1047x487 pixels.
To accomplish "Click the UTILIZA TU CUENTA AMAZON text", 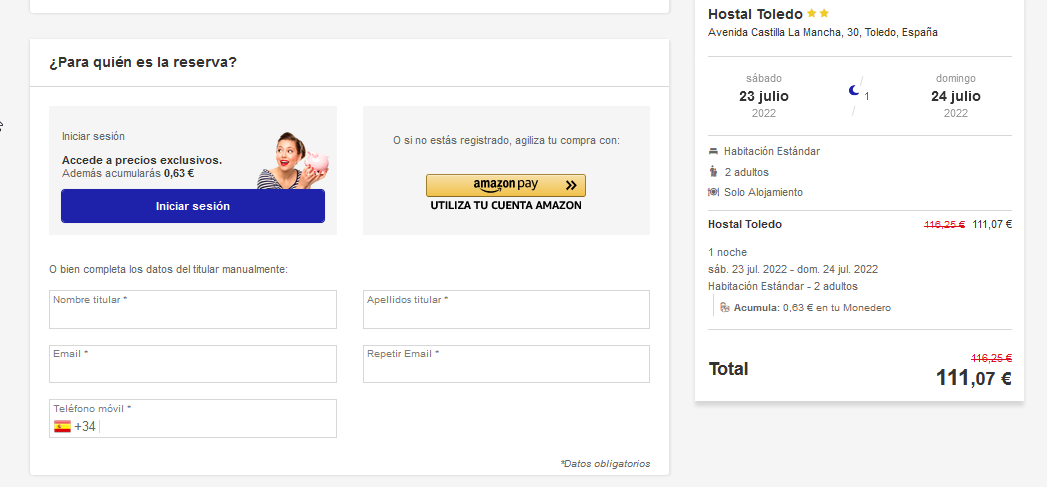I will pyautogui.click(x=505, y=206).
